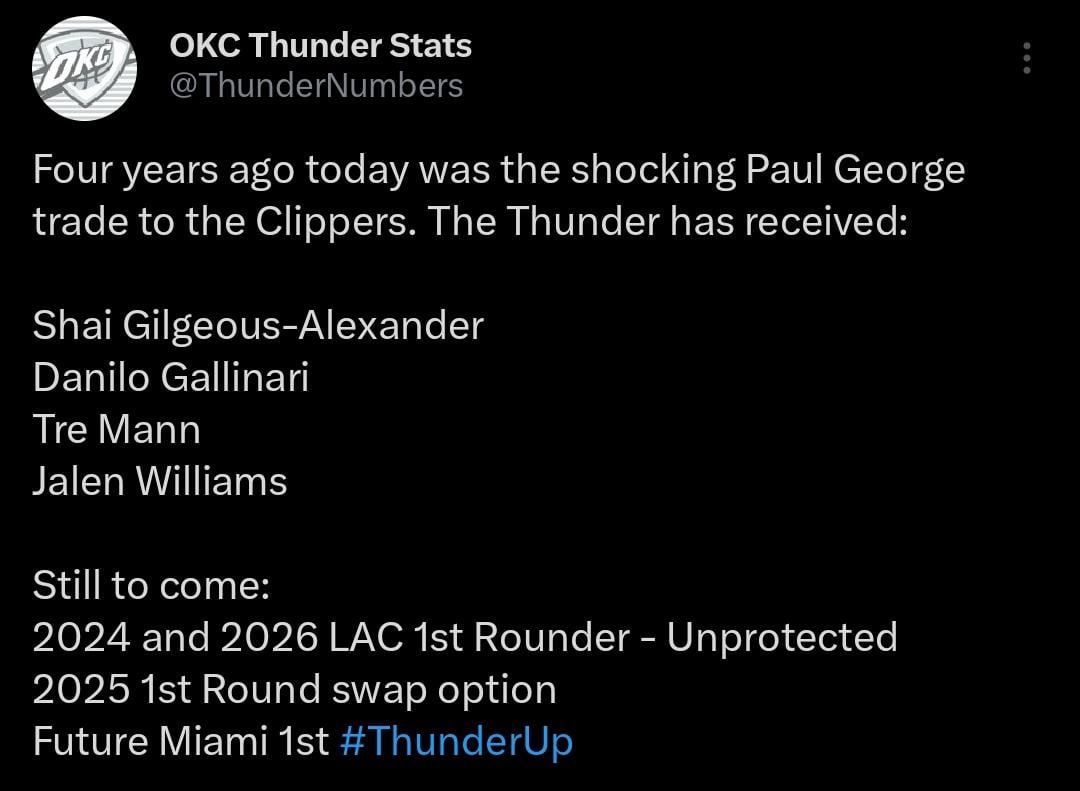This screenshot has width=1080, height=791.
Task: Click the '2024 and 2026 LAC 1st Rounder' text
Action: pos(330,638)
